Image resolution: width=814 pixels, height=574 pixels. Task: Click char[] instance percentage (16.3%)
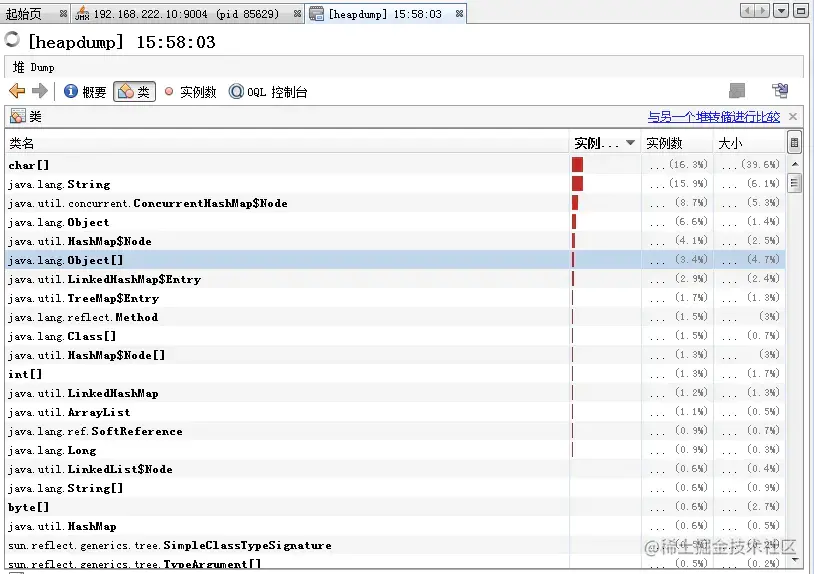click(x=688, y=165)
